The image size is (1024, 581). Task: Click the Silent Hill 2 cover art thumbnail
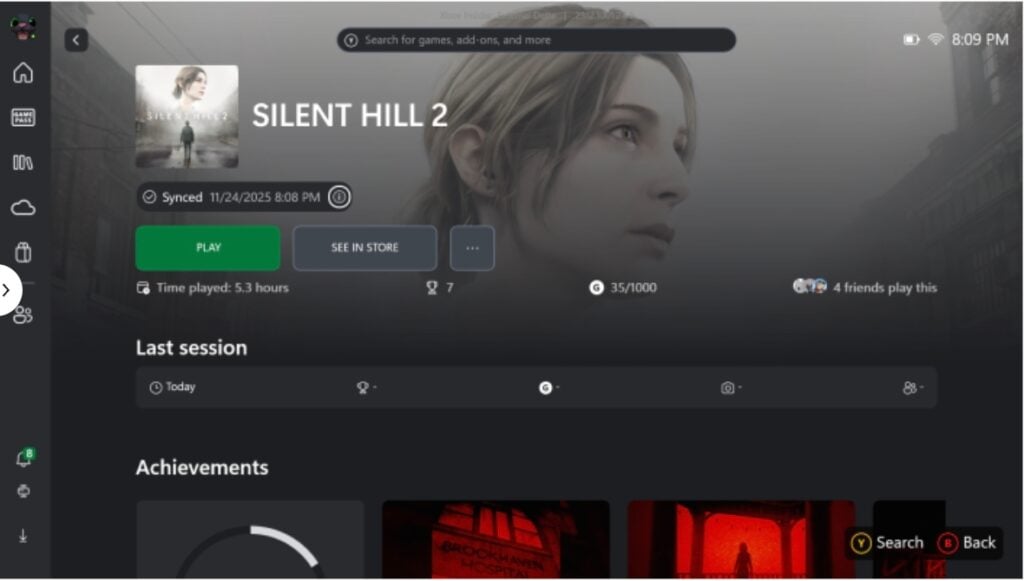pyautogui.click(x=187, y=117)
